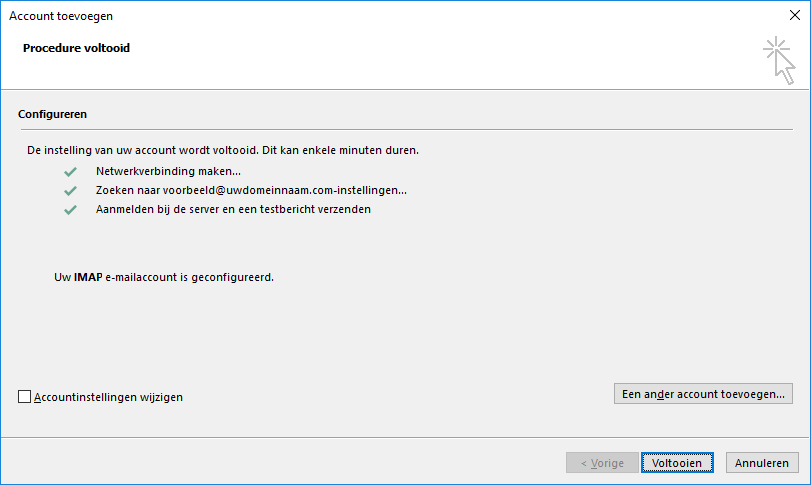811x485 pixels.
Task: Click the voorbeeld@uwdomeinnaam.com search status text
Action: [x=251, y=190]
